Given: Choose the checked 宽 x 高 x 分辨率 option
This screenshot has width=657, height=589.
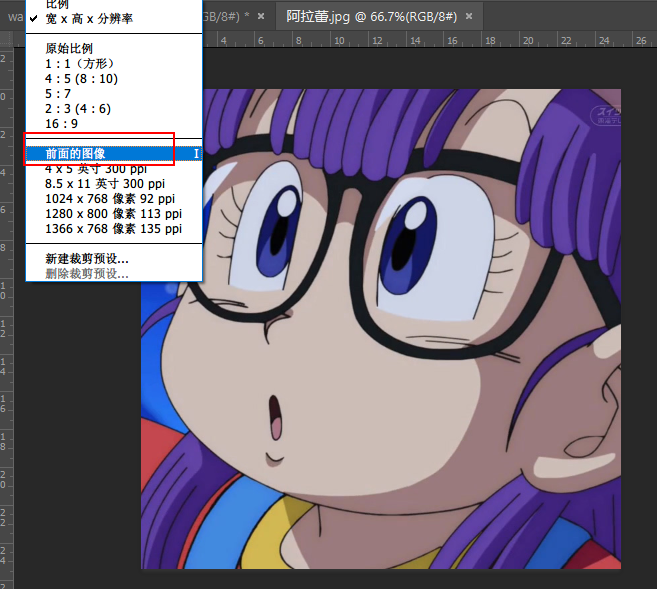Looking at the screenshot, I should coord(88,19).
